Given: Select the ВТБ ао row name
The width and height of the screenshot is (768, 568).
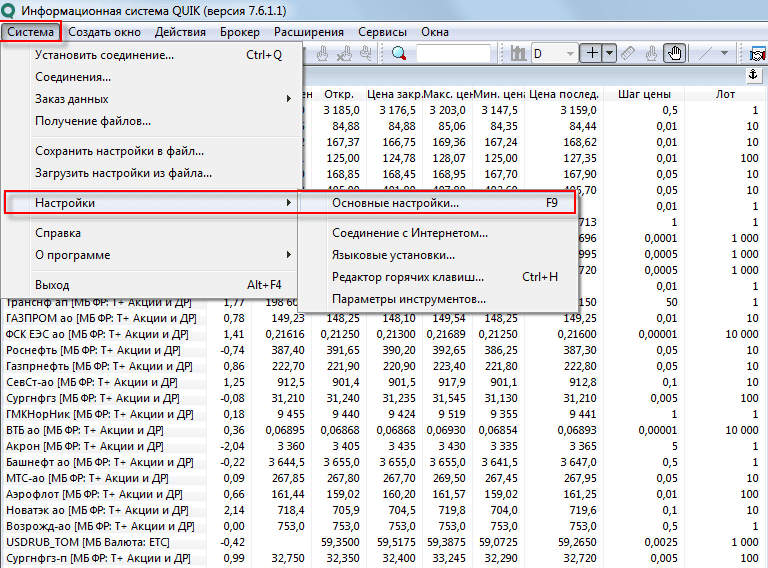Looking at the screenshot, I should [x=85, y=430].
